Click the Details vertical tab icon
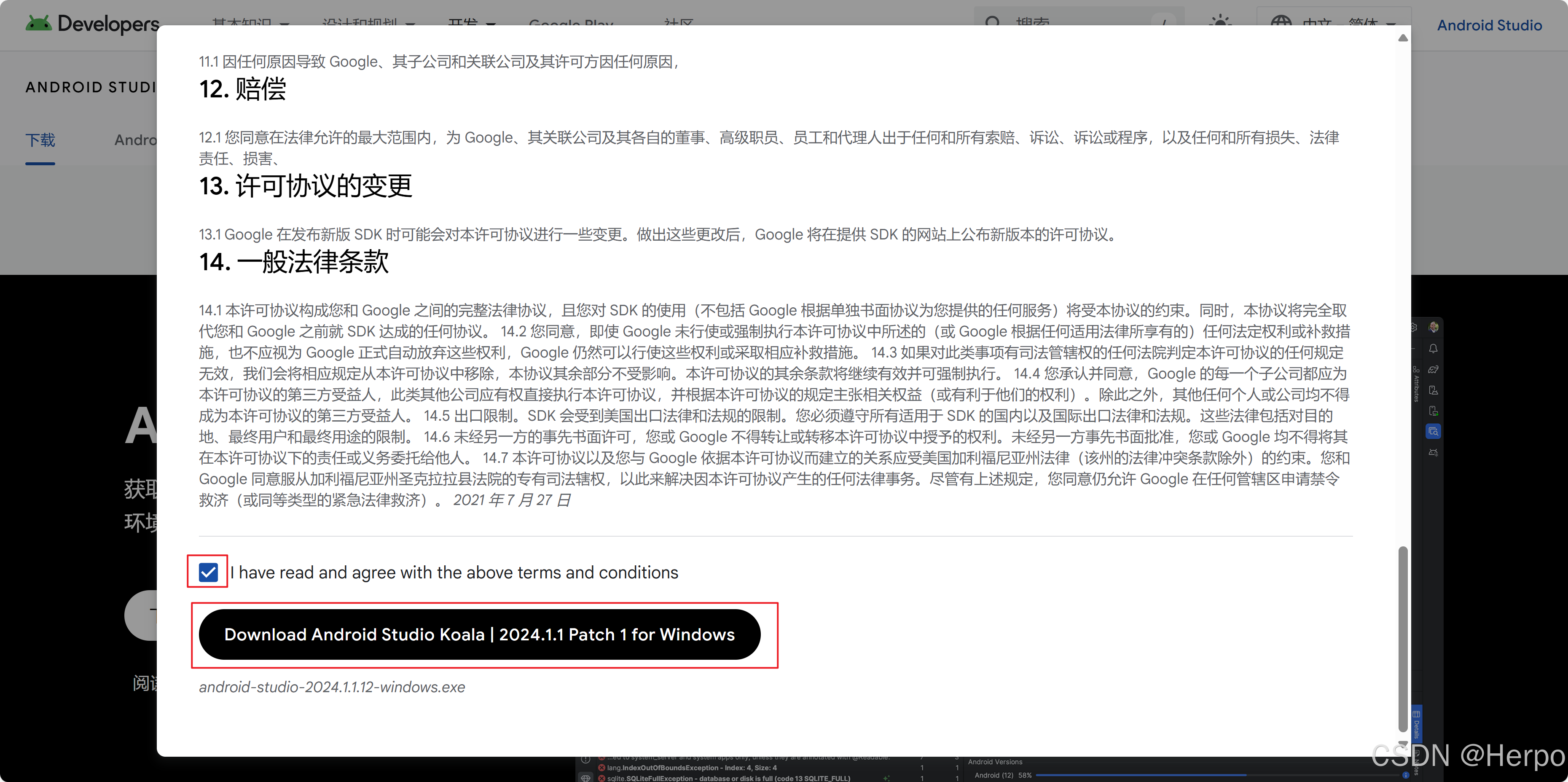This screenshot has height=782, width=1568. tap(1416, 715)
